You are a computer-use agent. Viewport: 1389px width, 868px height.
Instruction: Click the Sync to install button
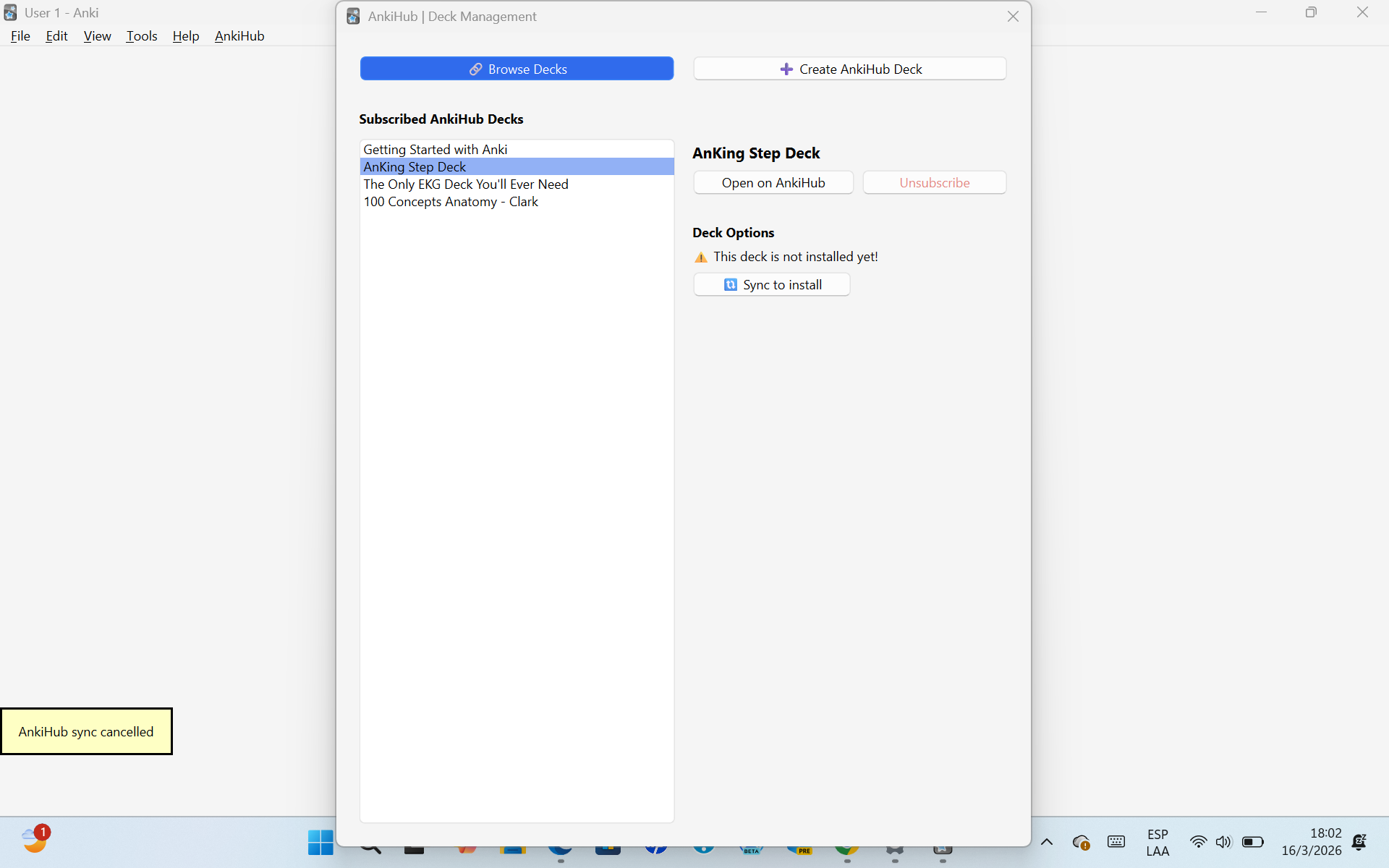click(x=771, y=284)
